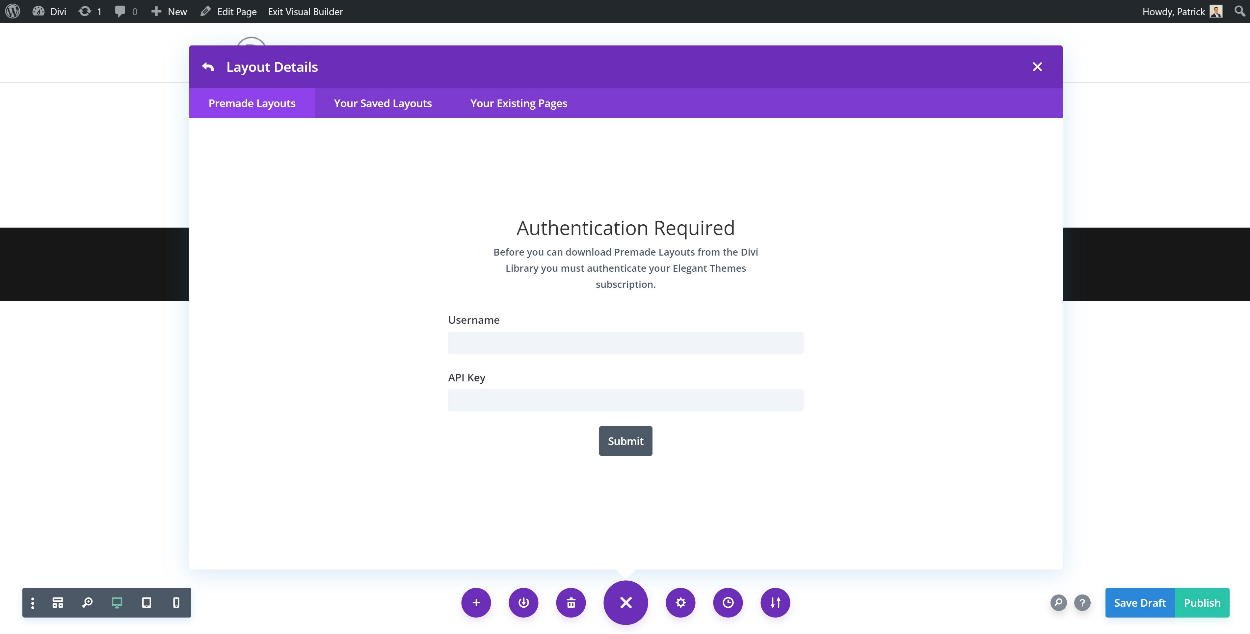Open editing history clock button

[728, 603]
